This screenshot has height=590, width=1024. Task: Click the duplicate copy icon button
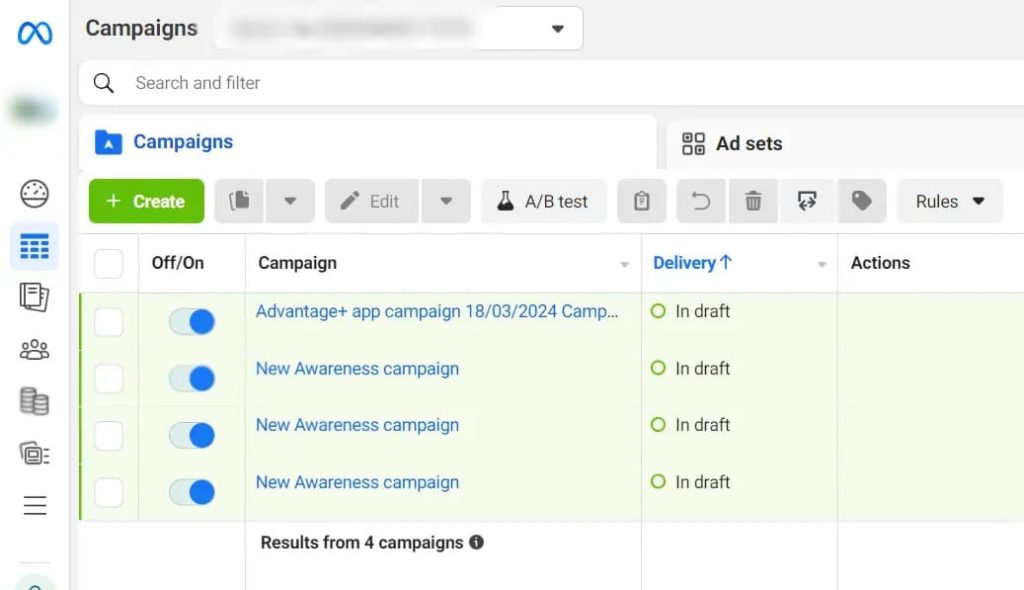tap(239, 201)
